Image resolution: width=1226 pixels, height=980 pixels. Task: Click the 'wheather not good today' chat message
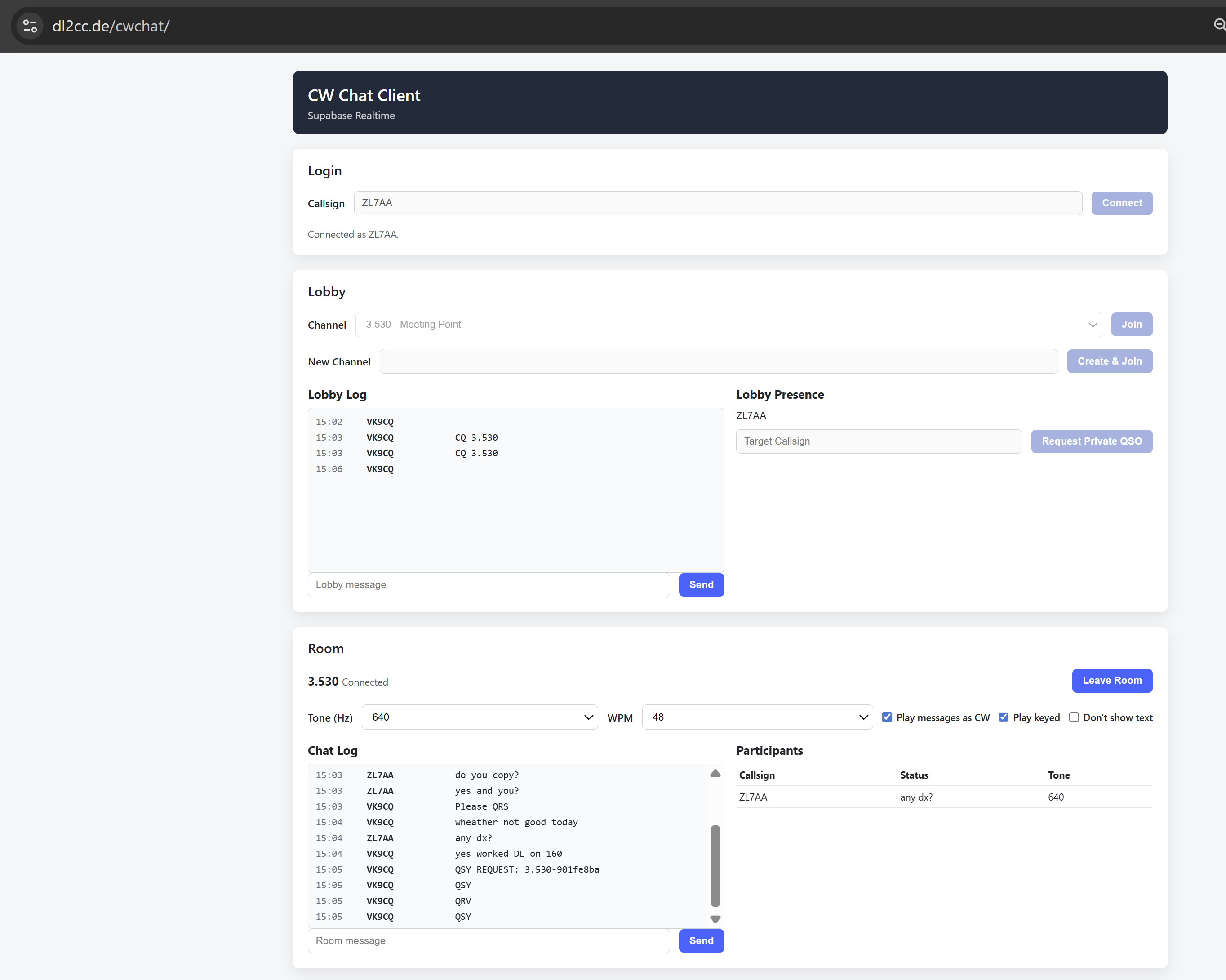(516, 823)
